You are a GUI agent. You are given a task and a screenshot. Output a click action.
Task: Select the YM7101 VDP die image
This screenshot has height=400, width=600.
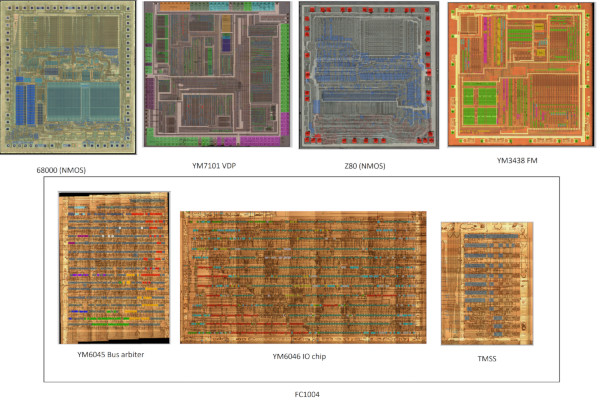217,74
